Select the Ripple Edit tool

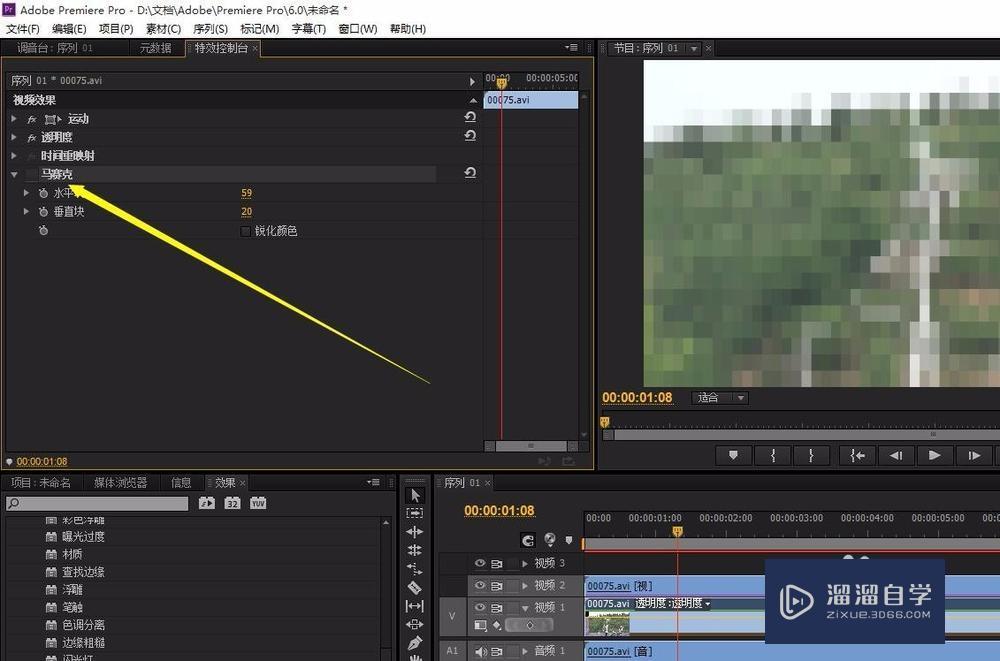pyautogui.click(x=415, y=532)
